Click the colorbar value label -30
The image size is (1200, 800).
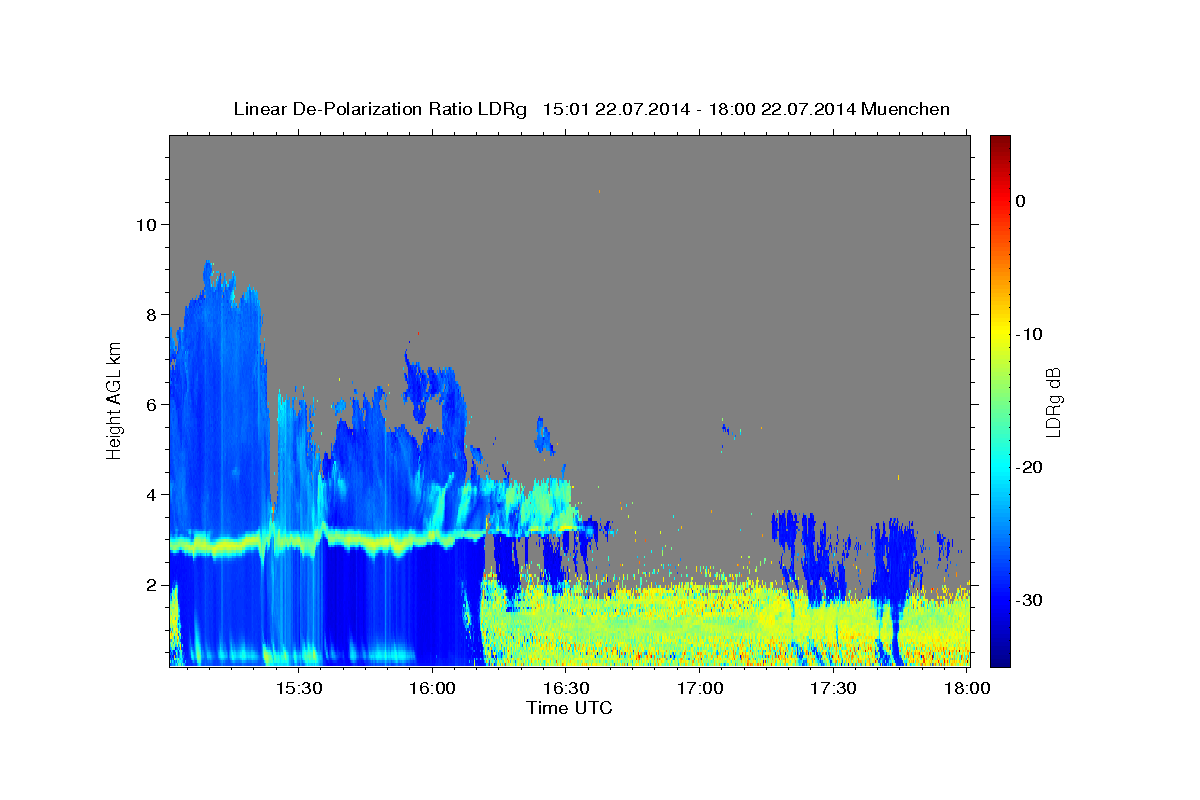(x=1029, y=600)
